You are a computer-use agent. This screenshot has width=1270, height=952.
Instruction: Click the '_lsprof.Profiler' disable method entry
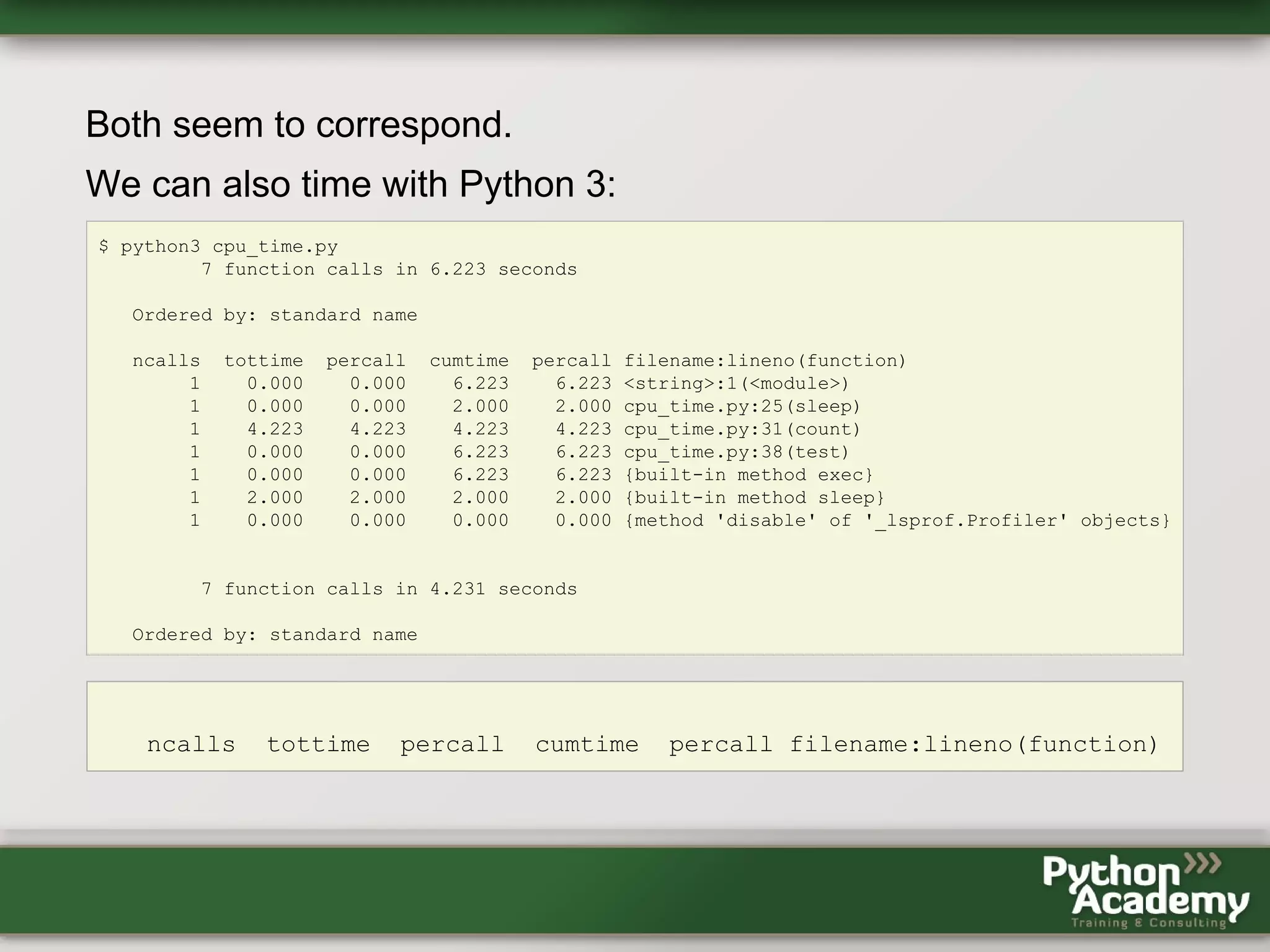[x=897, y=521]
